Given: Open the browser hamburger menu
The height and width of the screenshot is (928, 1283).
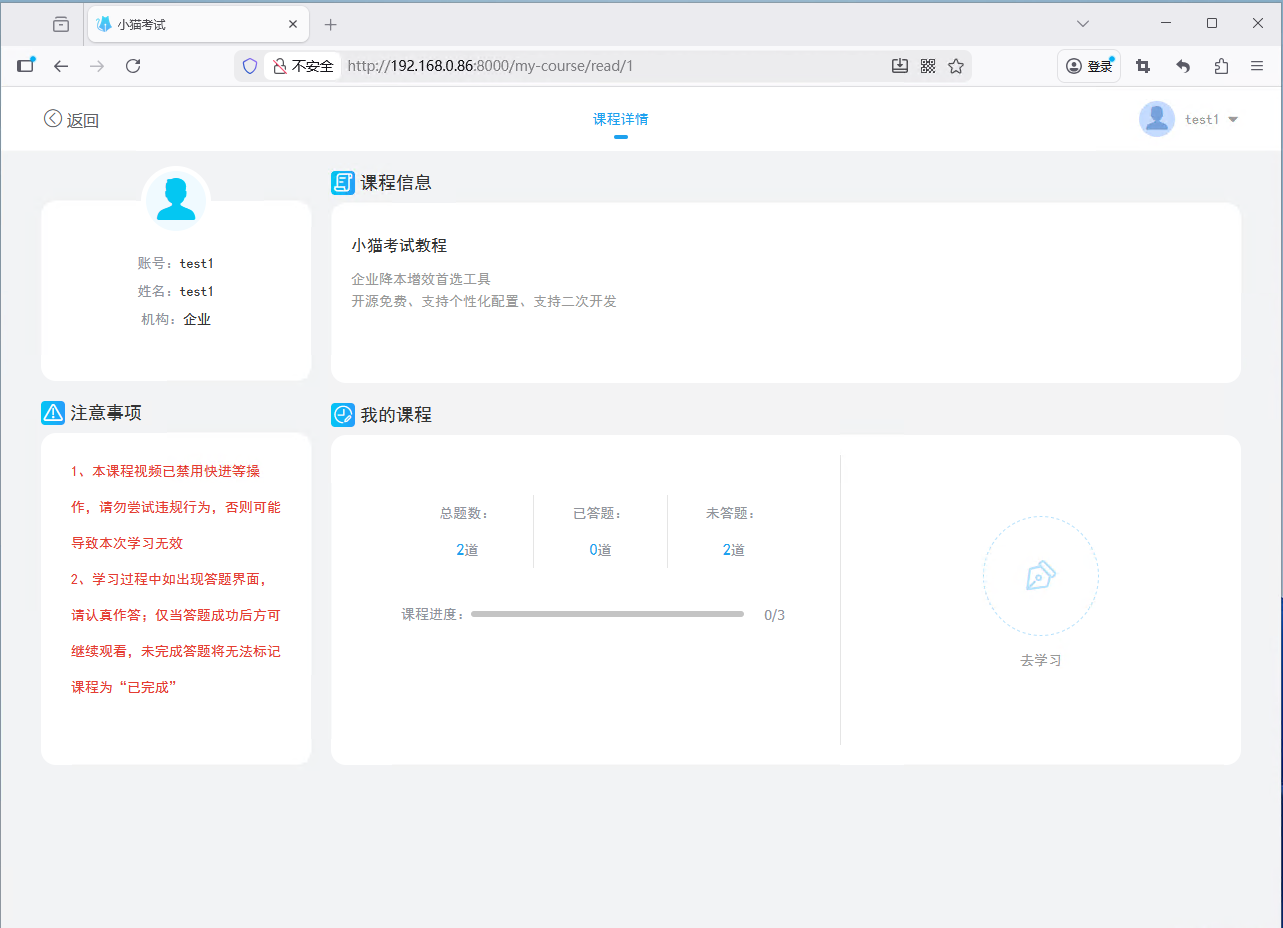Looking at the screenshot, I should 1257,66.
